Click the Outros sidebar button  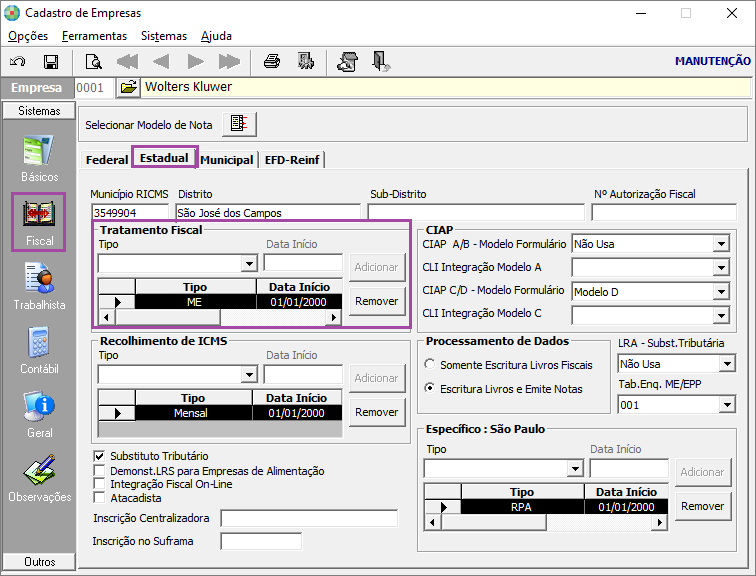tap(39, 562)
